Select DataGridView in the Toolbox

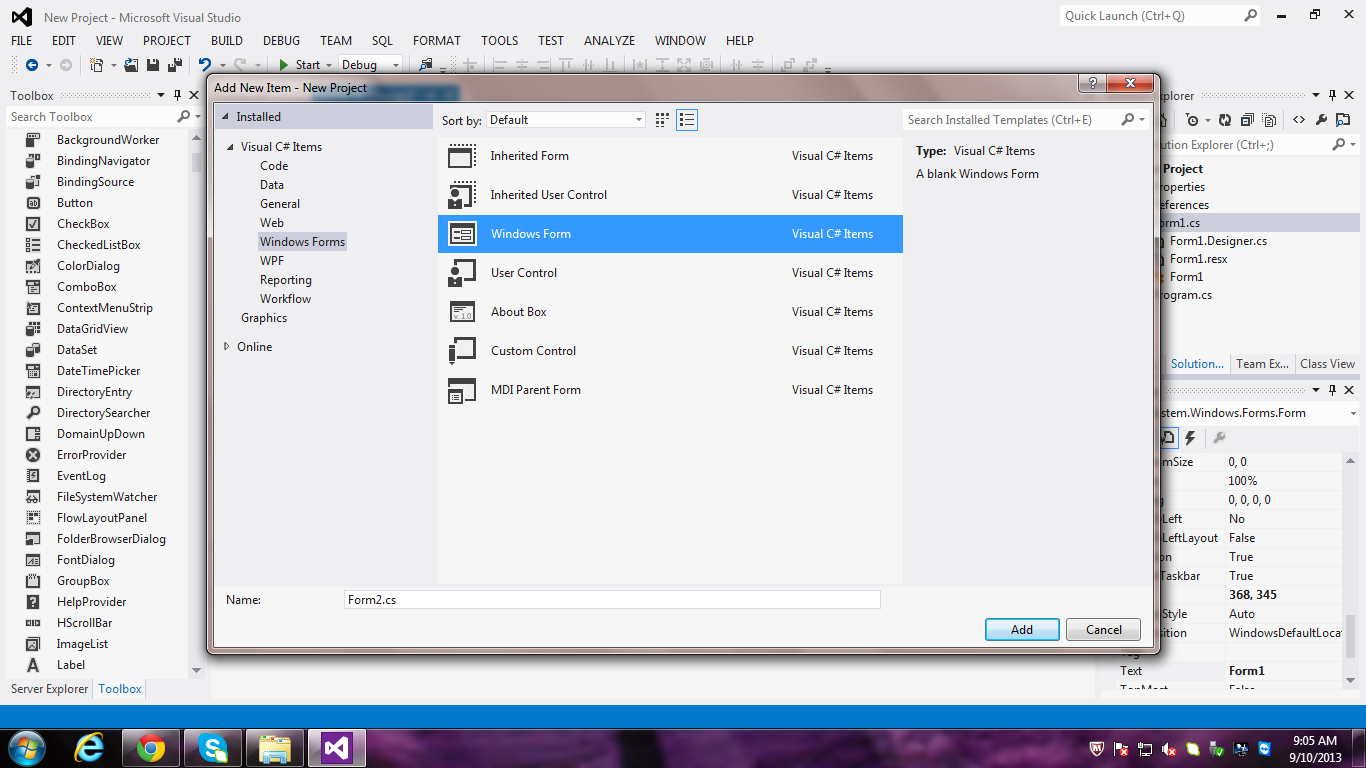[93, 329]
